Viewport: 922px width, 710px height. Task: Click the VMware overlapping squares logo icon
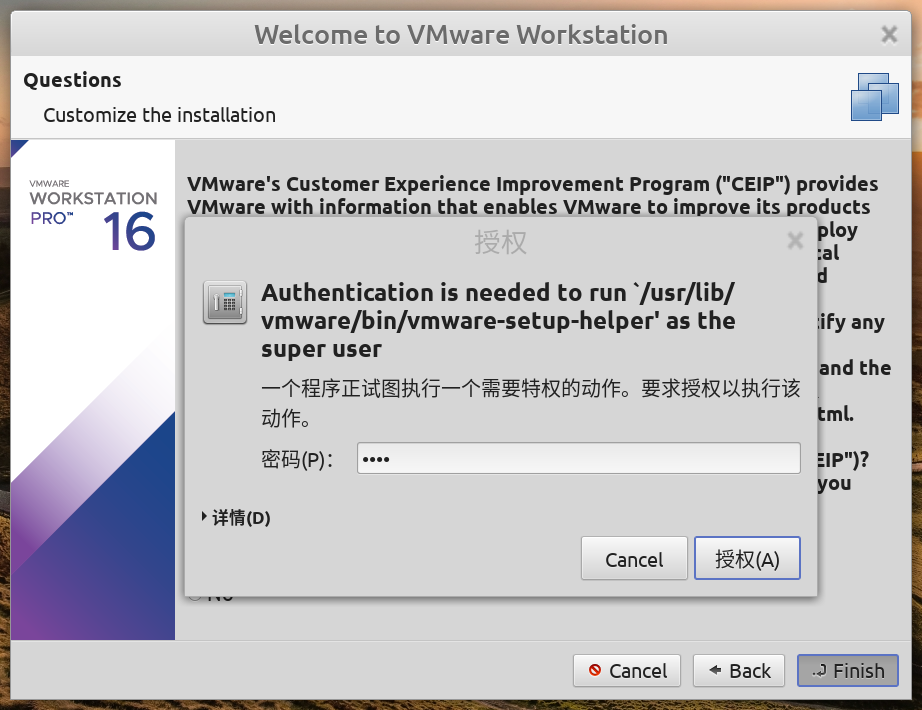click(x=874, y=97)
